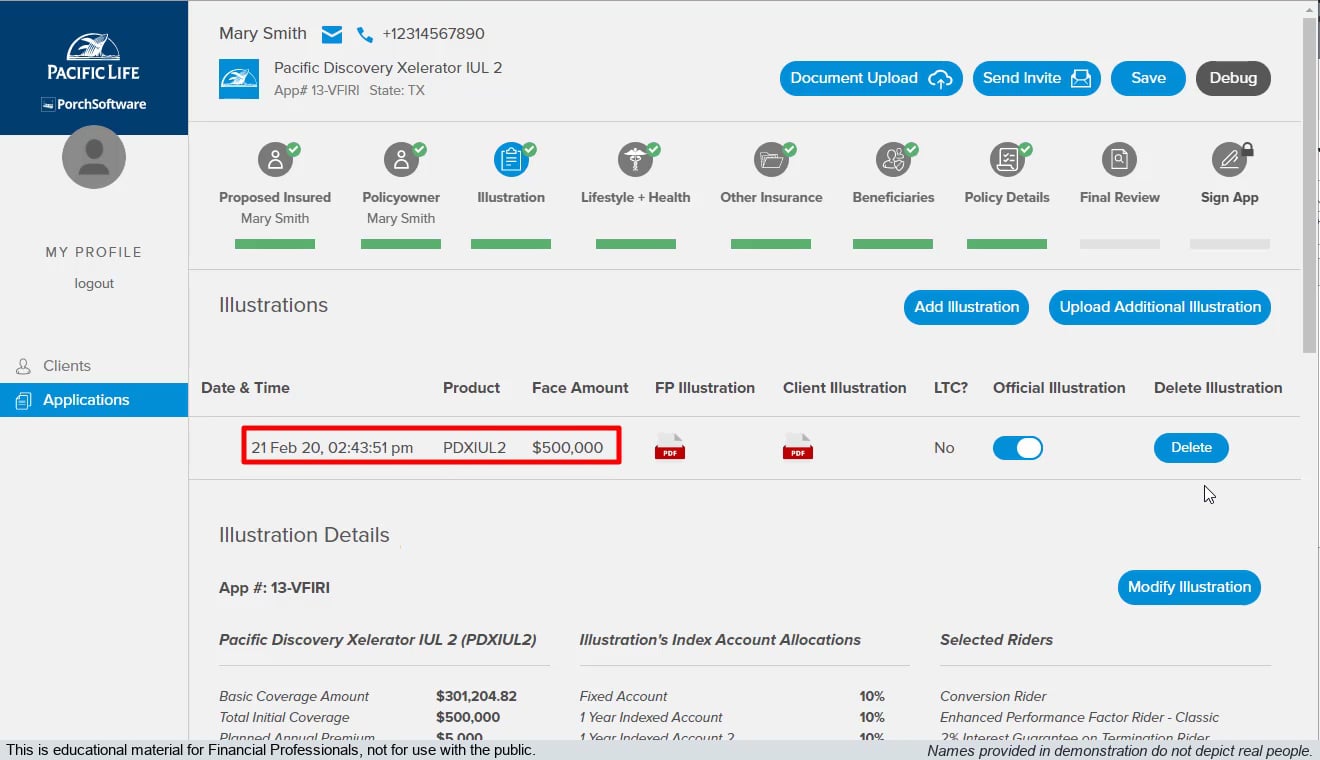Click the date 21 Feb 20, 02:43:51 pm
This screenshot has height=760, width=1320.
point(332,447)
